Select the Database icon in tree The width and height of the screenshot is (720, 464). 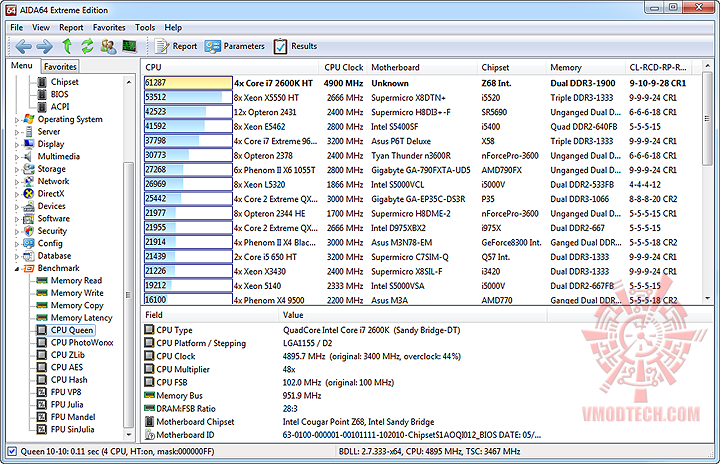point(29,256)
